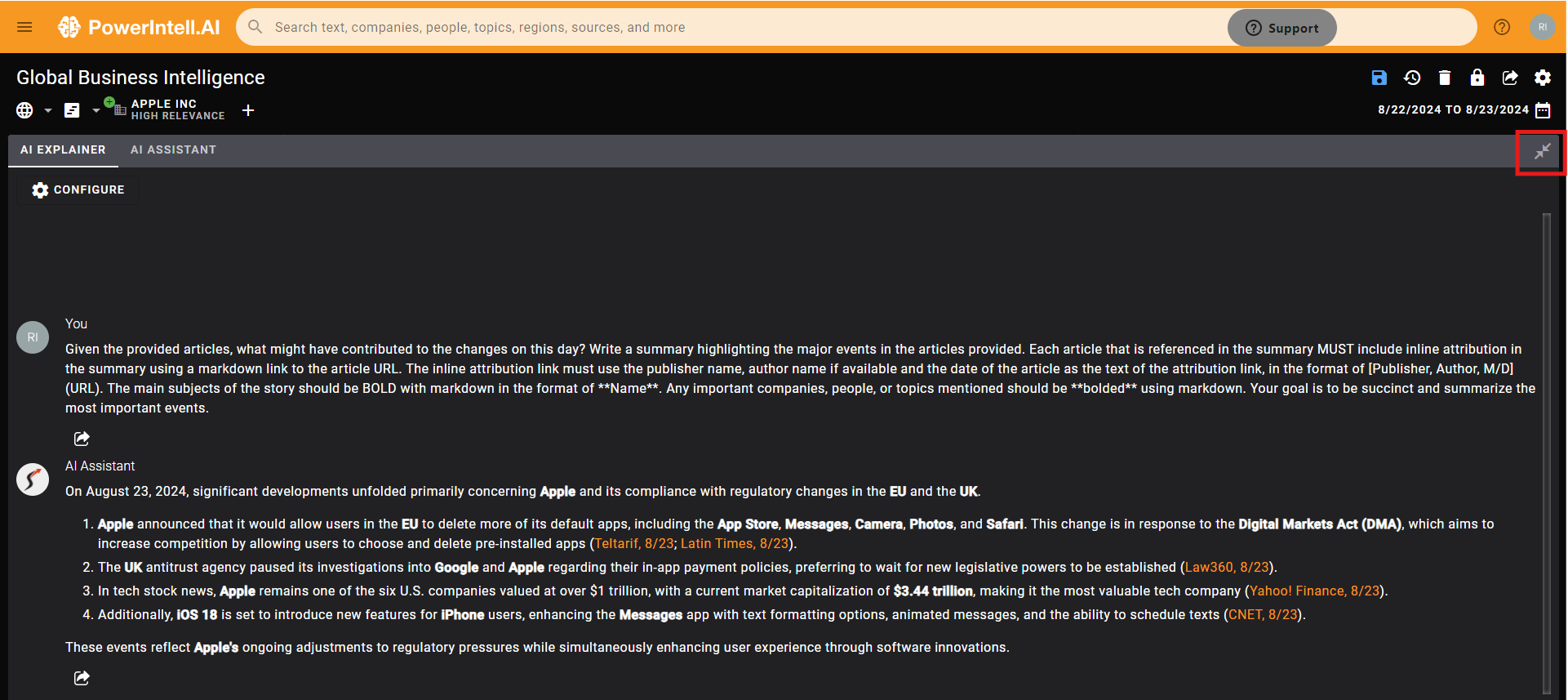The image size is (1568, 700).
Task: Click the Global Business Intelligence title
Action: click(140, 78)
